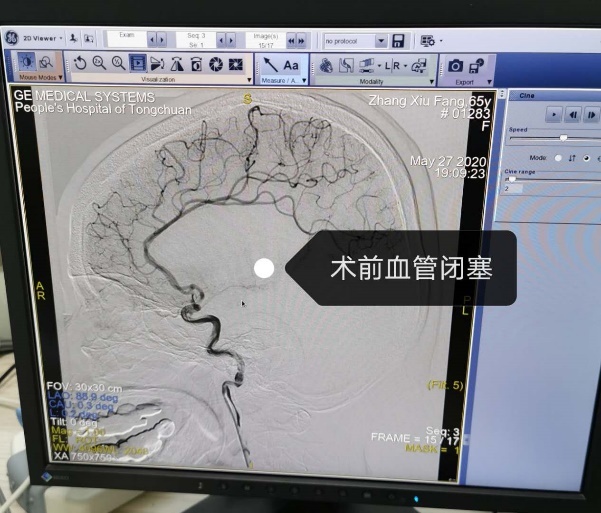Select the first Mode radio button
Viewport: 601px width, 513px height.
click(x=558, y=158)
